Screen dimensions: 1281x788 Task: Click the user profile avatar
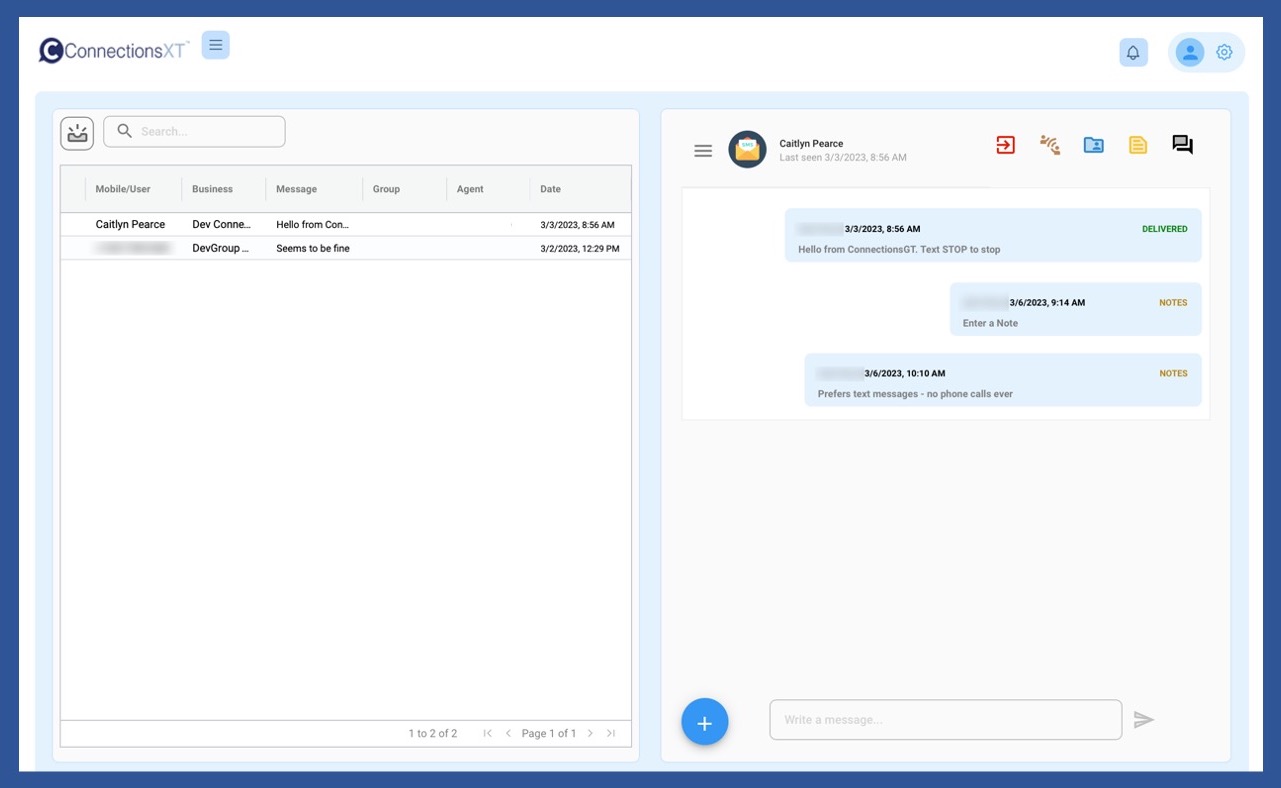(x=1189, y=53)
